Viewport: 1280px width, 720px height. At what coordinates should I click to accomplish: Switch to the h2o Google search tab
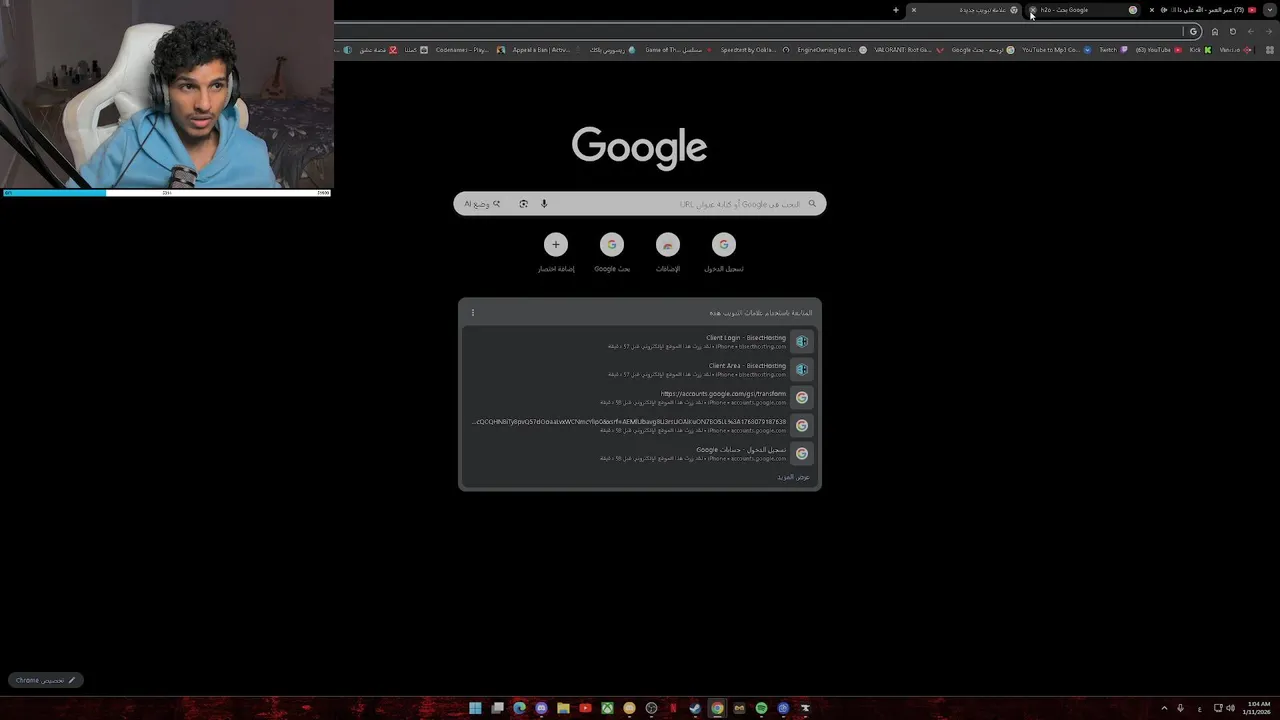[1083, 10]
